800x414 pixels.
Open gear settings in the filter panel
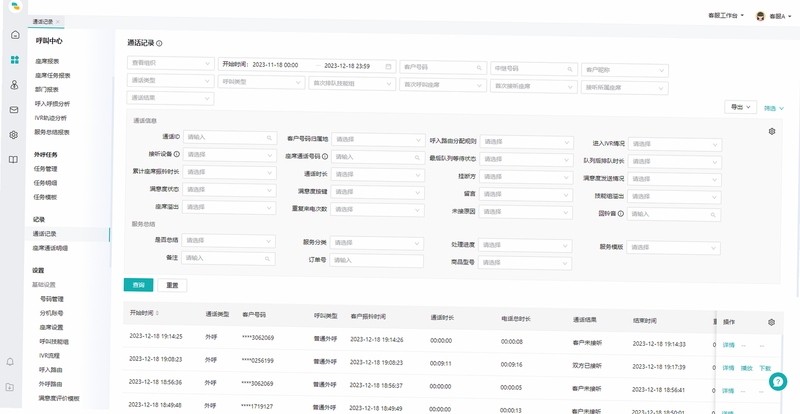click(x=772, y=131)
